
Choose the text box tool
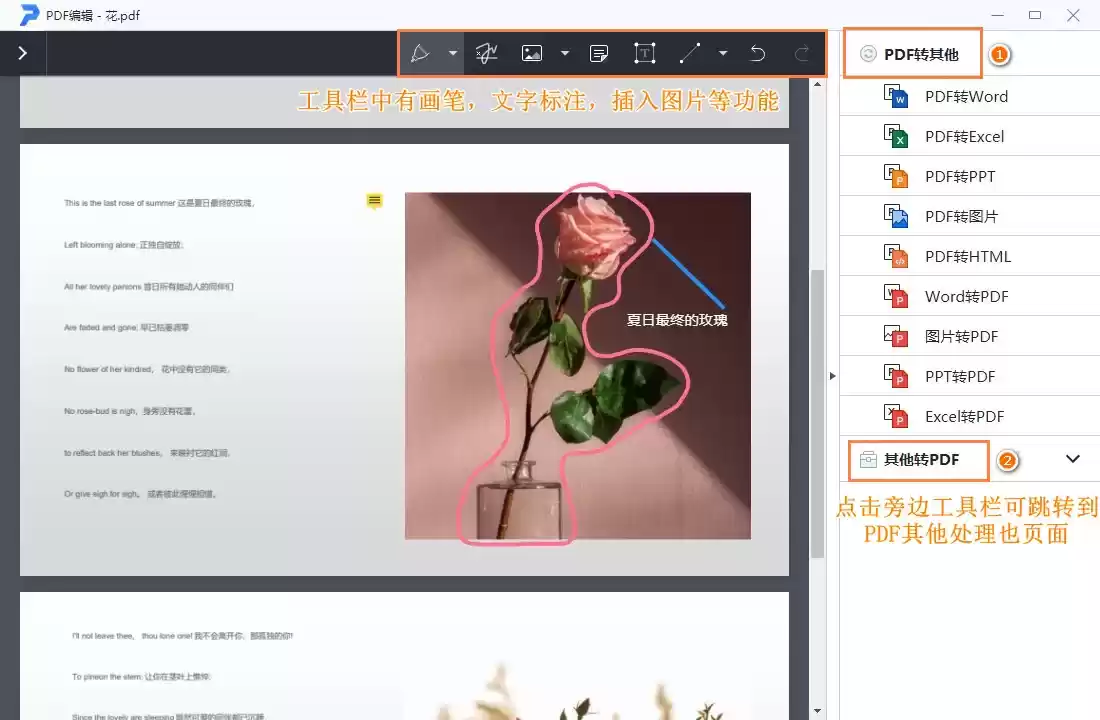point(645,54)
